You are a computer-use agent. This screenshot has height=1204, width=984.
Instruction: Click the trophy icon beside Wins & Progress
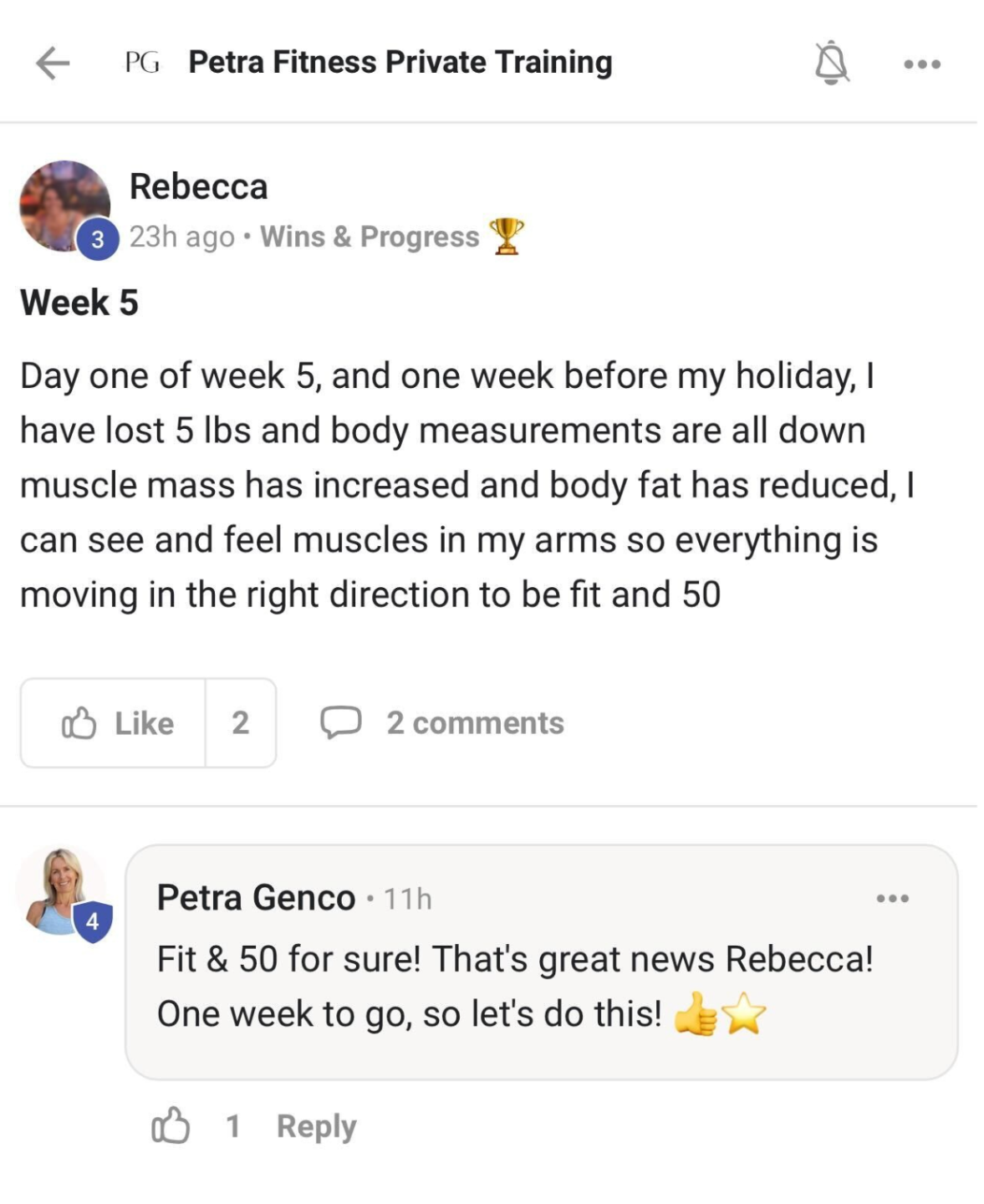[506, 236]
